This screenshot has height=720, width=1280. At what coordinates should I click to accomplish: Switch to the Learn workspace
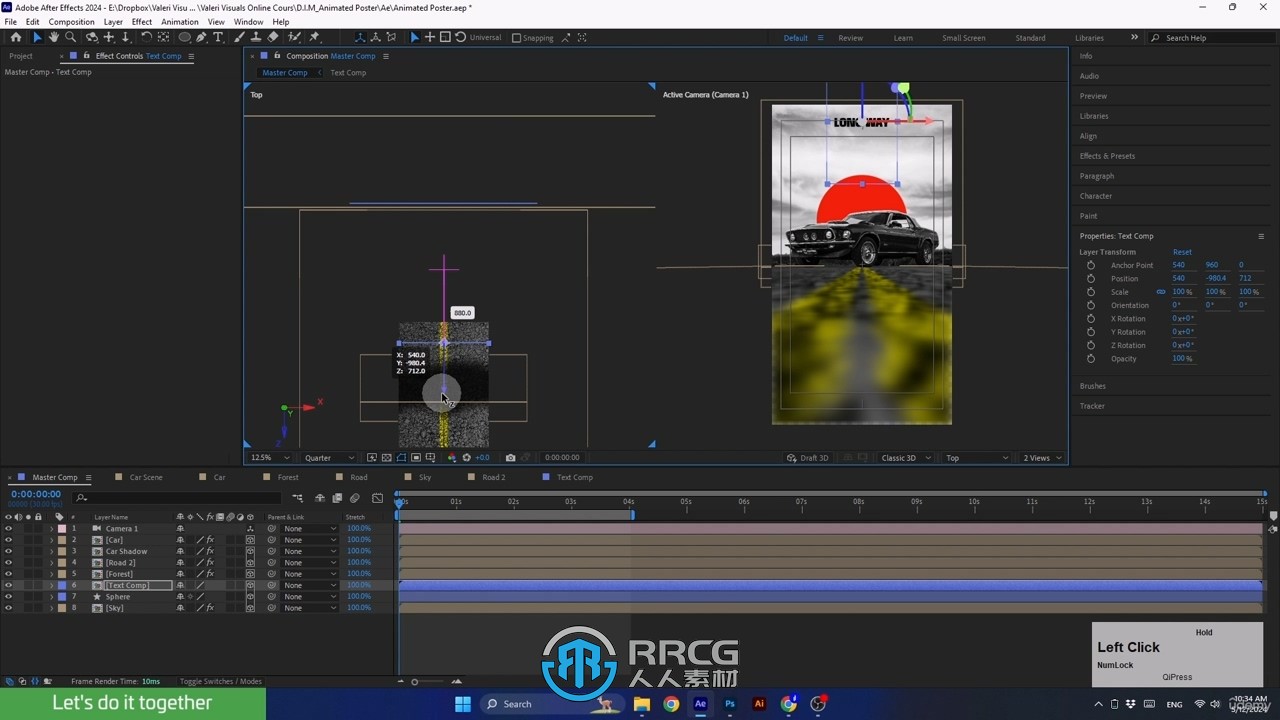tap(903, 38)
